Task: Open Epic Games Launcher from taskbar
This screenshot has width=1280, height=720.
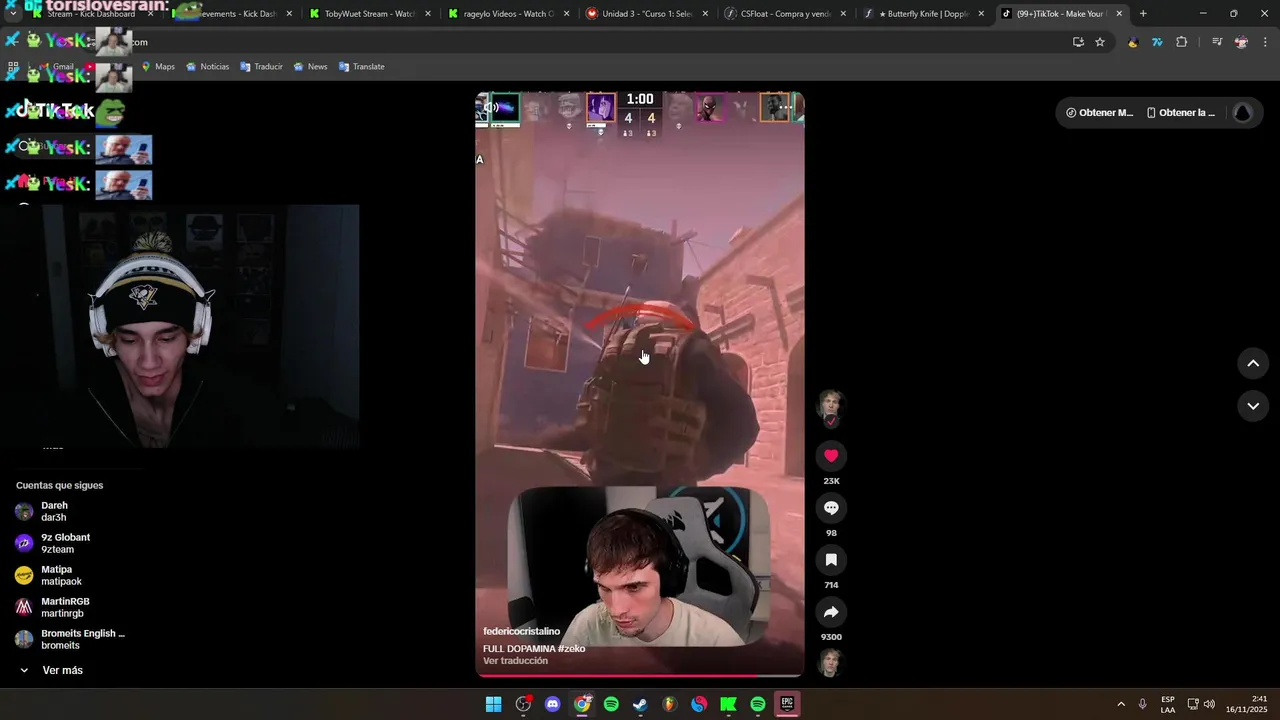Action: (x=787, y=705)
